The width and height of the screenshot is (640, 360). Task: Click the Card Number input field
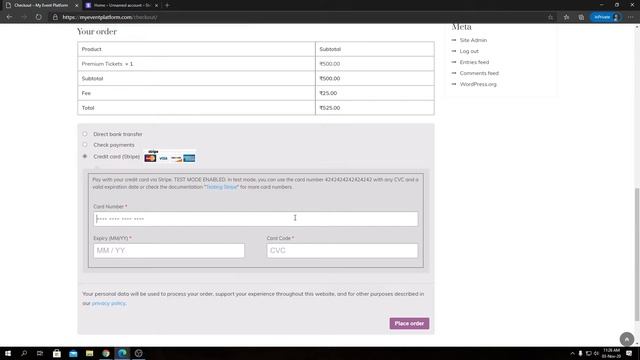coord(256,219)
